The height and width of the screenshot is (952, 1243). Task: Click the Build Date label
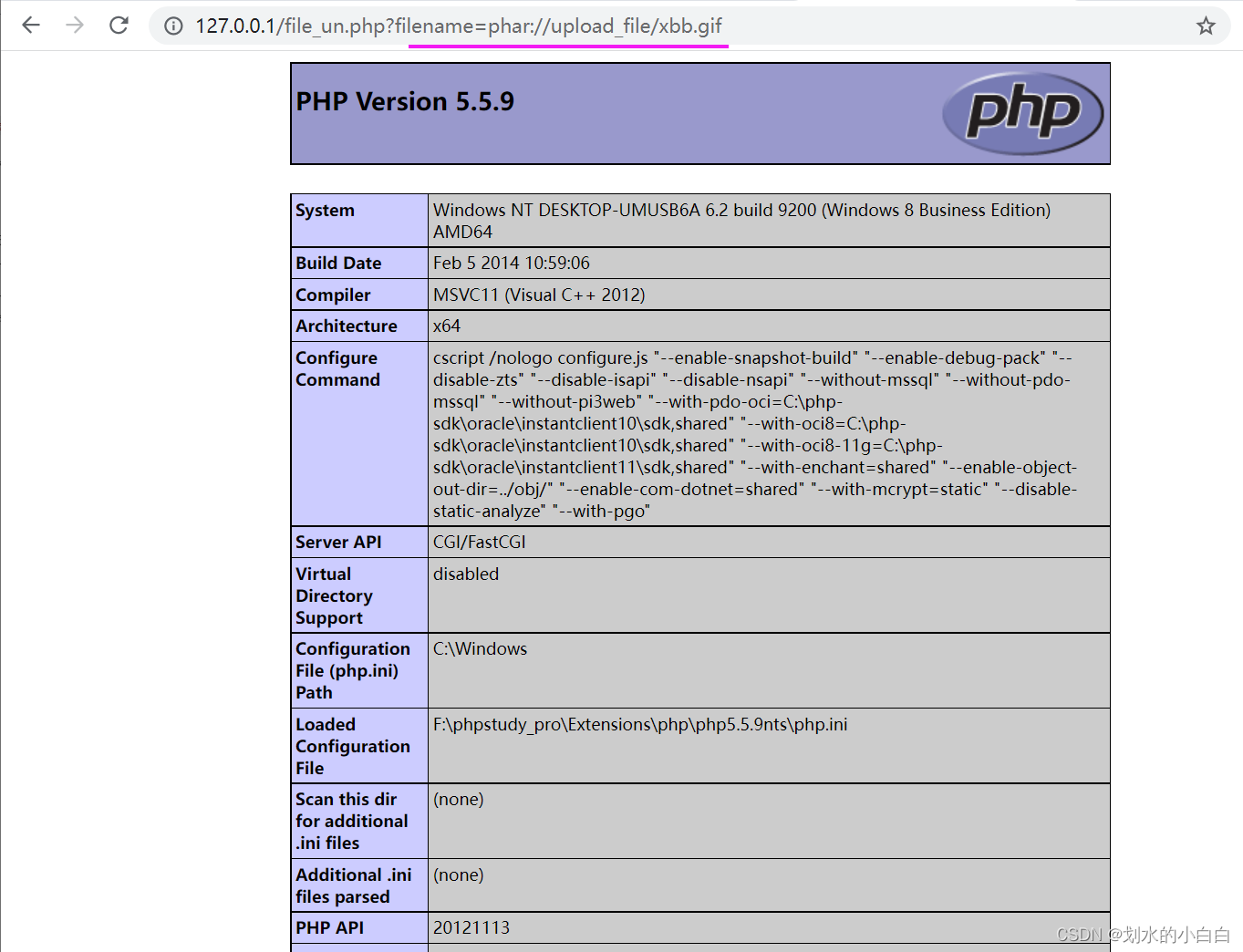pos(338,264)
